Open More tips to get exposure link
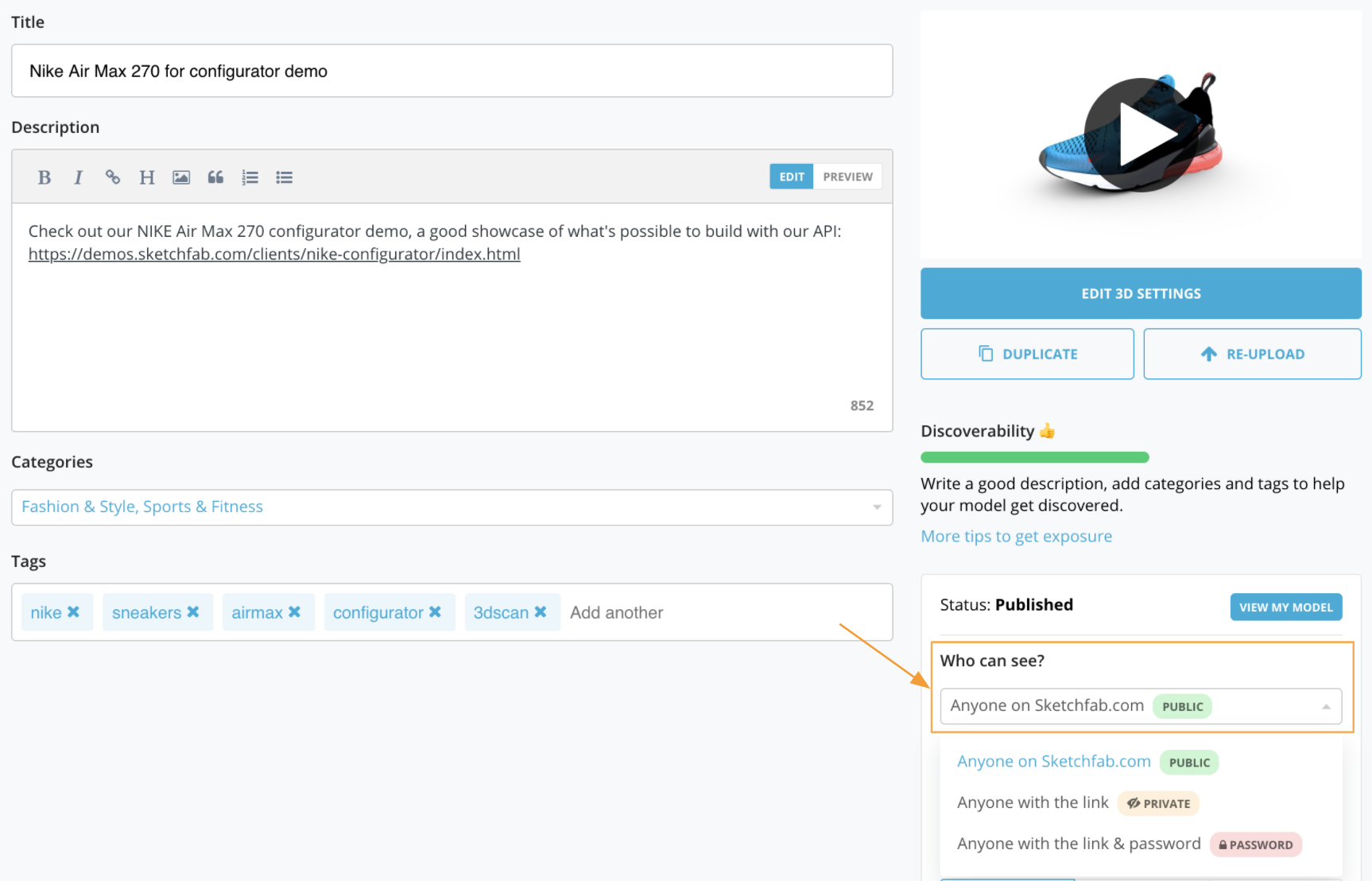This screenshot has width=1372, height=881. 1016,537
